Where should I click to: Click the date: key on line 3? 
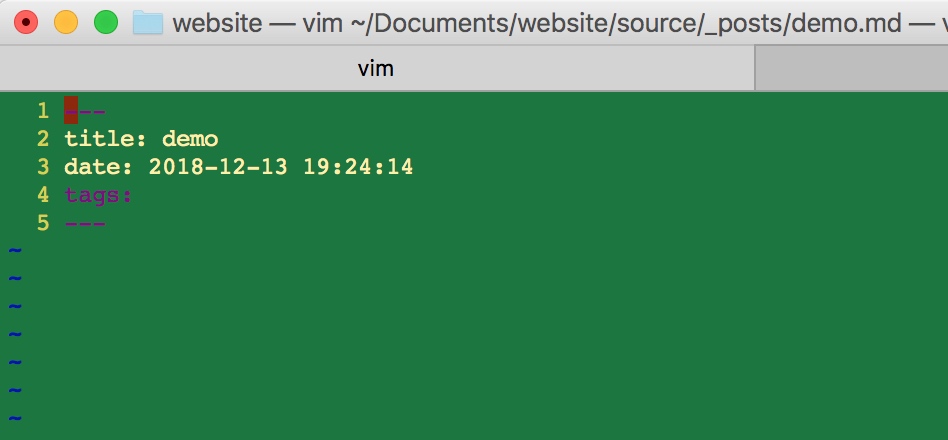pyautogui.click(x=99, y=167)
